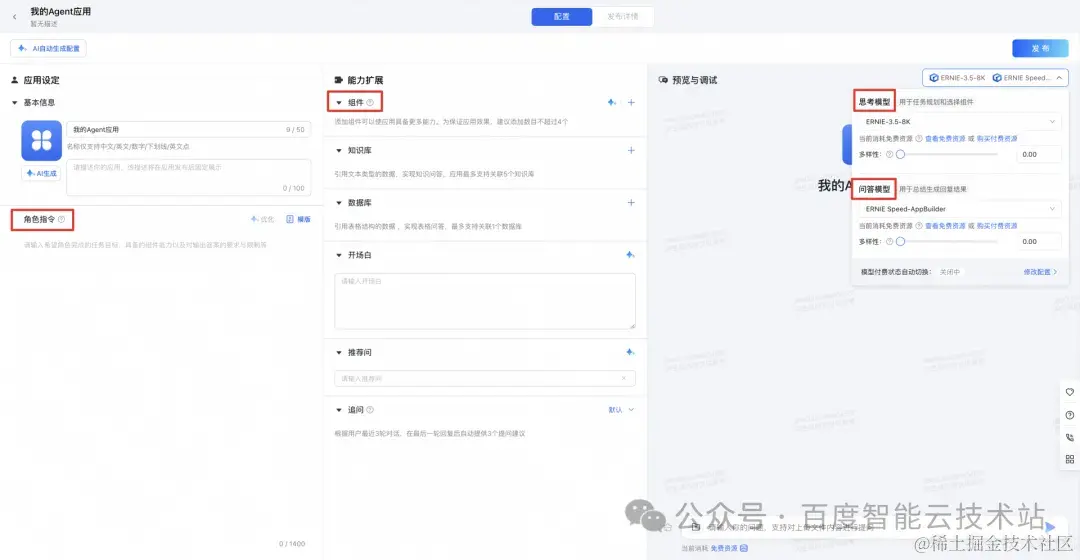
Task: Focus the 开场白 text area
Action: tap(485, 301)
